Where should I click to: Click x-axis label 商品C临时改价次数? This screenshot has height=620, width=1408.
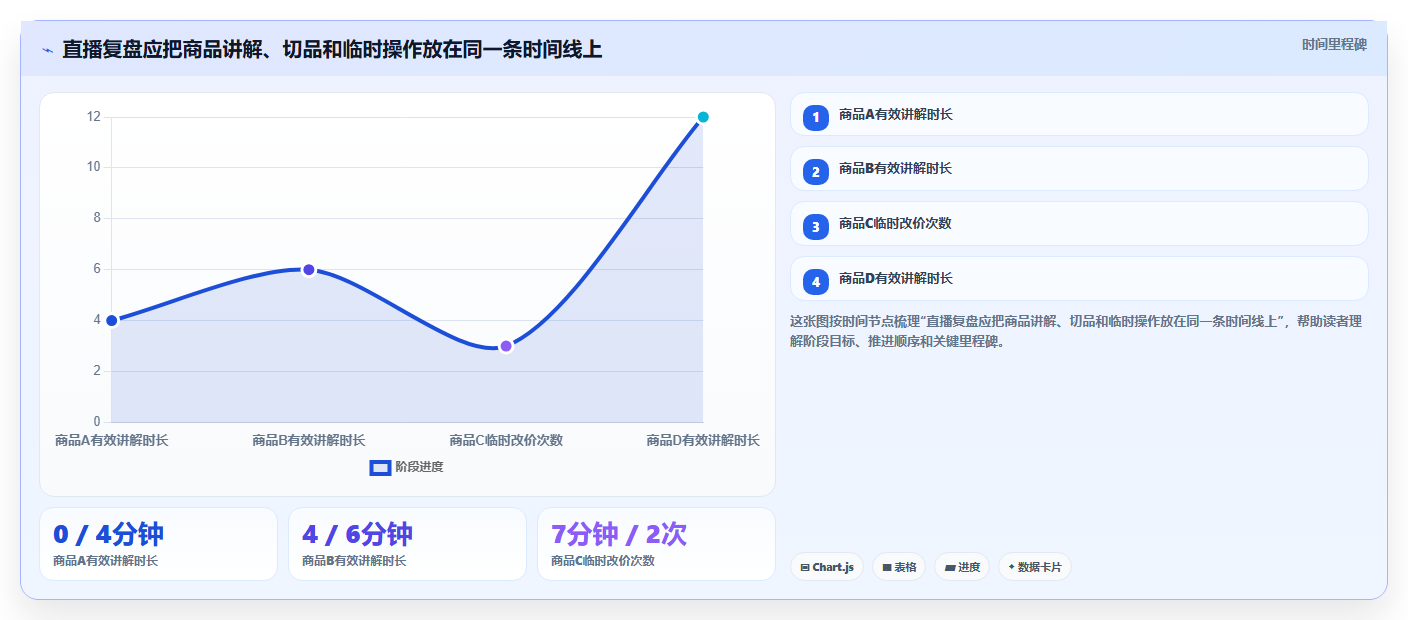click(x=506, y=440)
